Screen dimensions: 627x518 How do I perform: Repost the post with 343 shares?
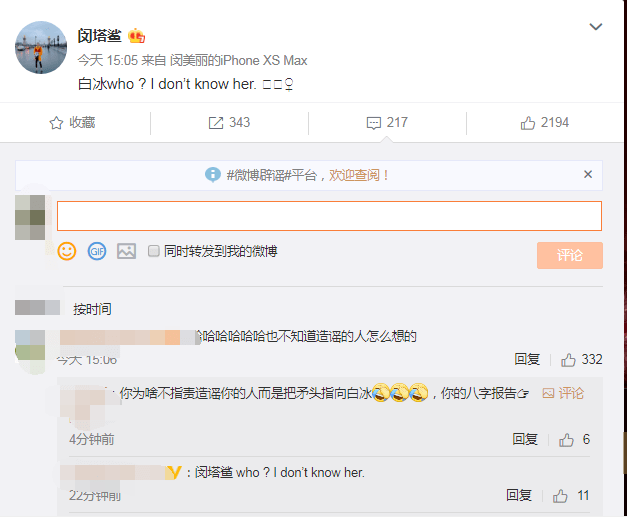[229, 122]
